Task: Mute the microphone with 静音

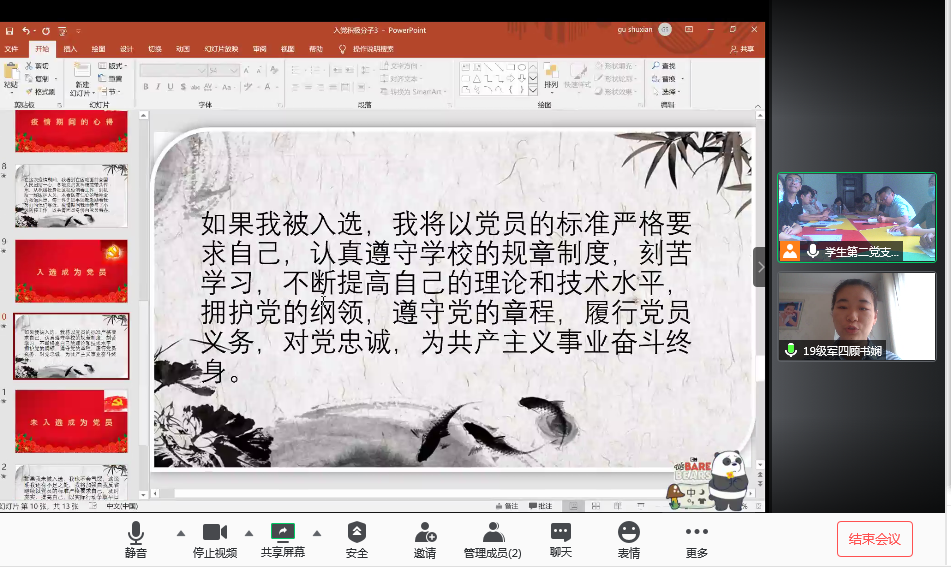Action: click(x=136, y=538)
